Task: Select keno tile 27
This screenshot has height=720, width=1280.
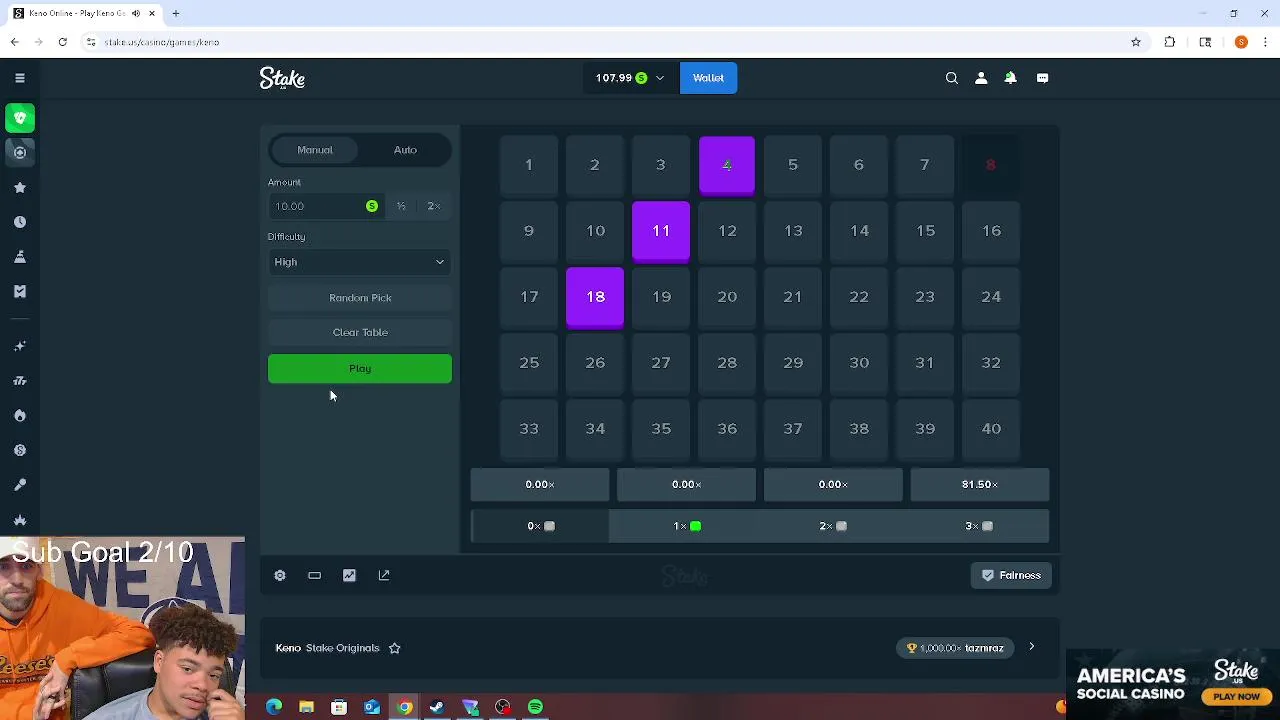Action: [661, 363]
